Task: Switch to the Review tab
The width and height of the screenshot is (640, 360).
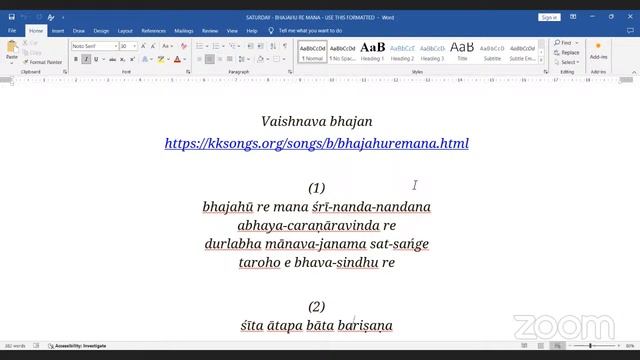Action: click(210, 31)
